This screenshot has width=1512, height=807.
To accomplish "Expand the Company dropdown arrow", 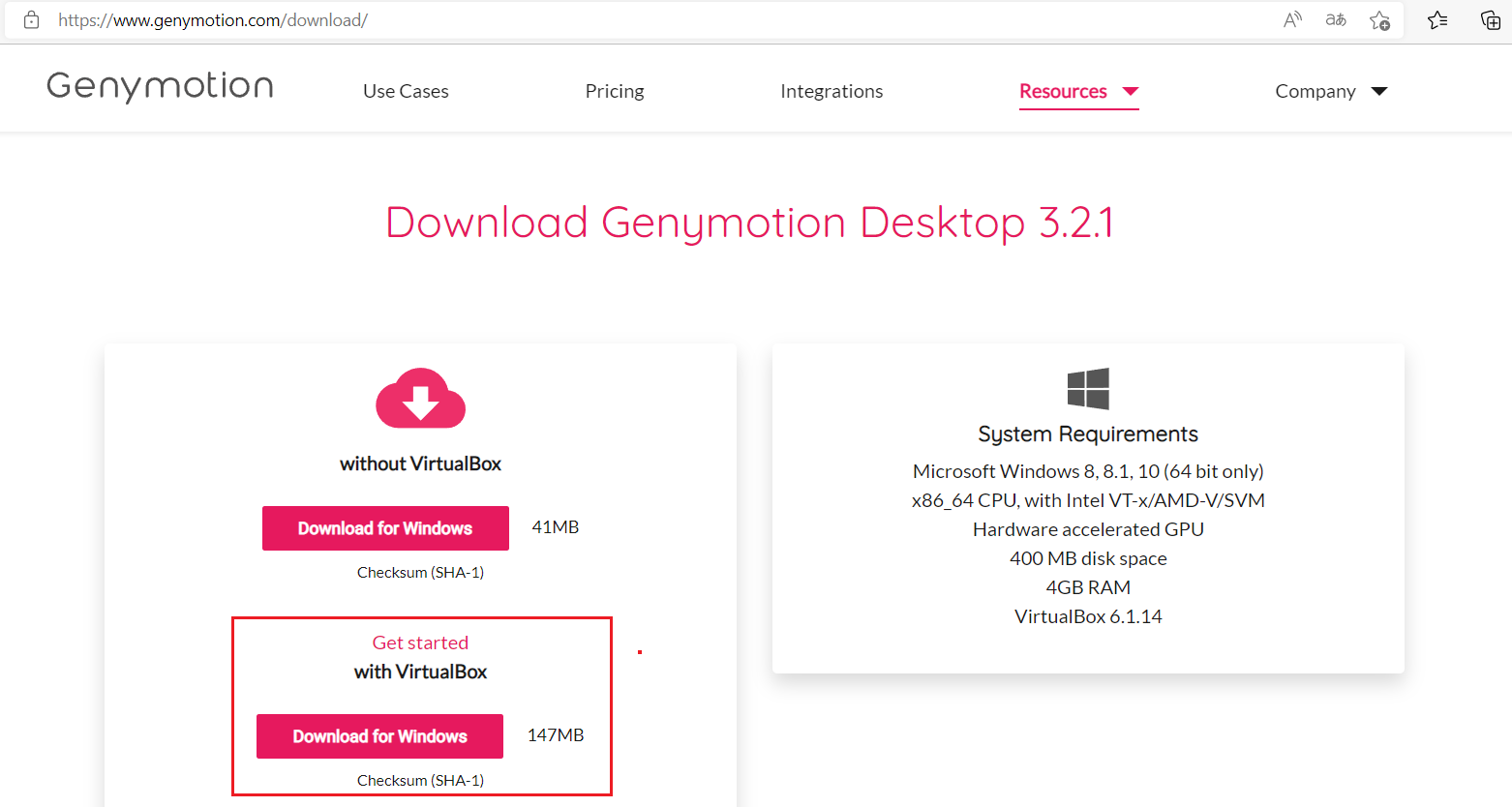I will [1379, 91].
